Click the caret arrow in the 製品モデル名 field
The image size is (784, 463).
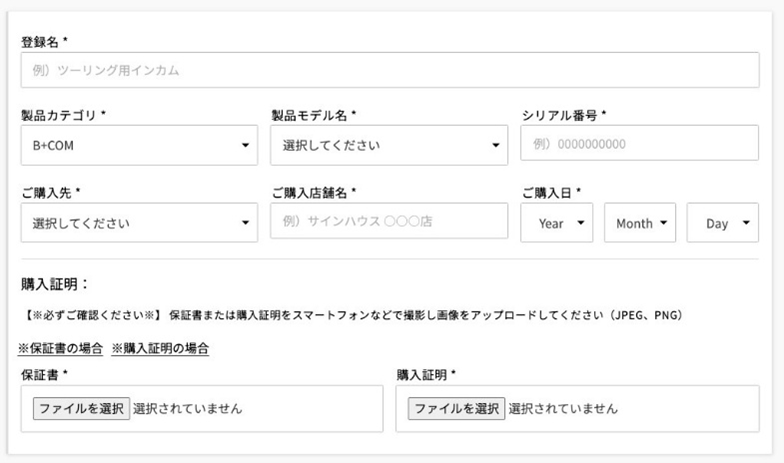click(x=495, y=146)
